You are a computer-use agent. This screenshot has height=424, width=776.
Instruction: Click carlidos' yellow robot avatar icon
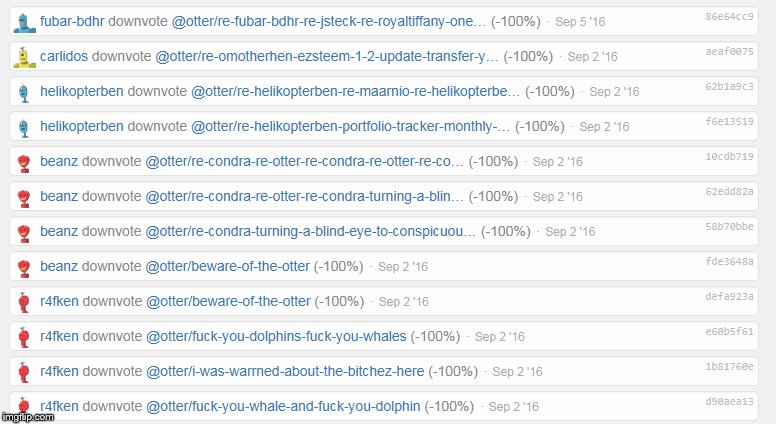pos(24,57)
